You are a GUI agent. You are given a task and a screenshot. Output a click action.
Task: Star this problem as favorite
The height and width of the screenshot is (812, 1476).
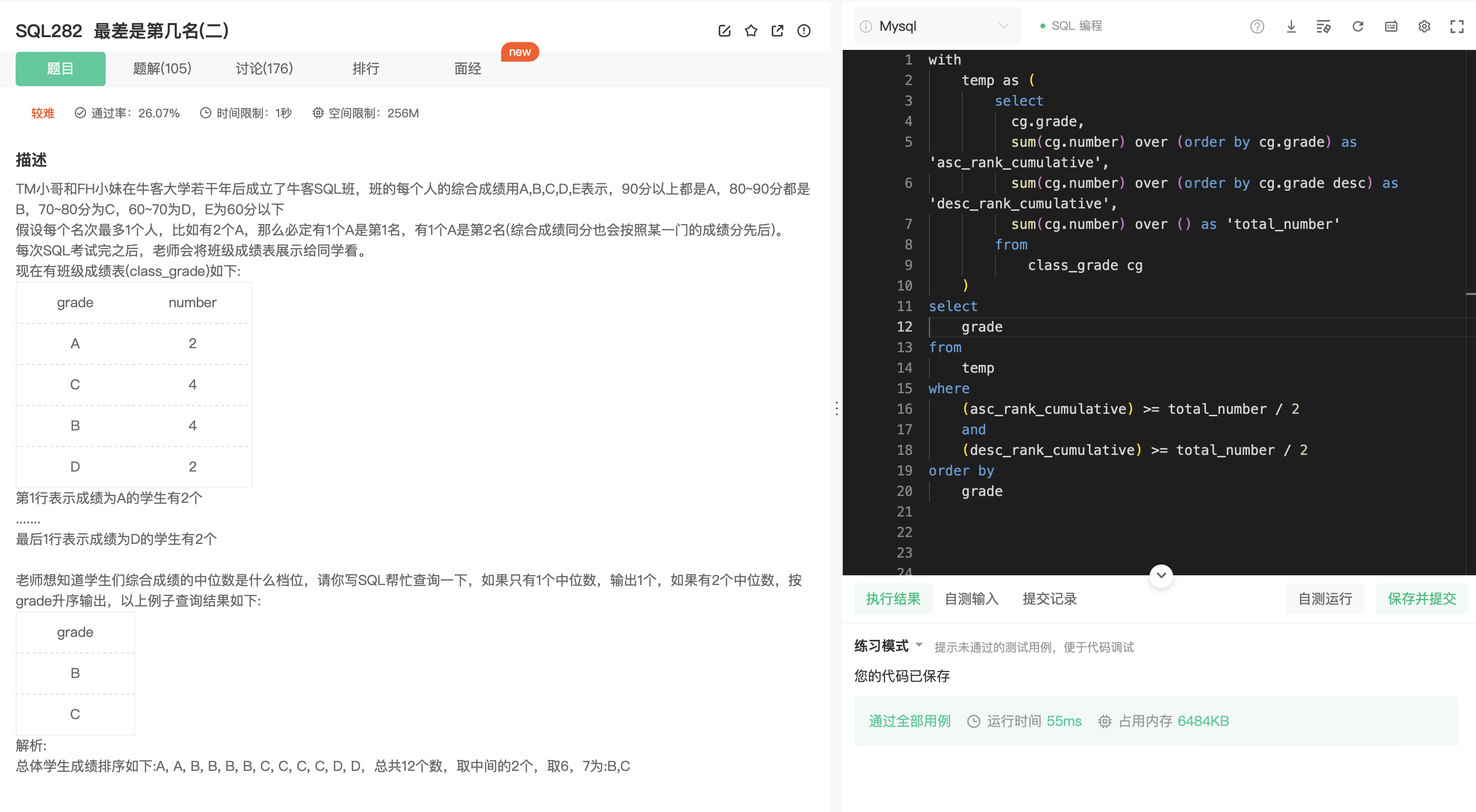[751, 31]
